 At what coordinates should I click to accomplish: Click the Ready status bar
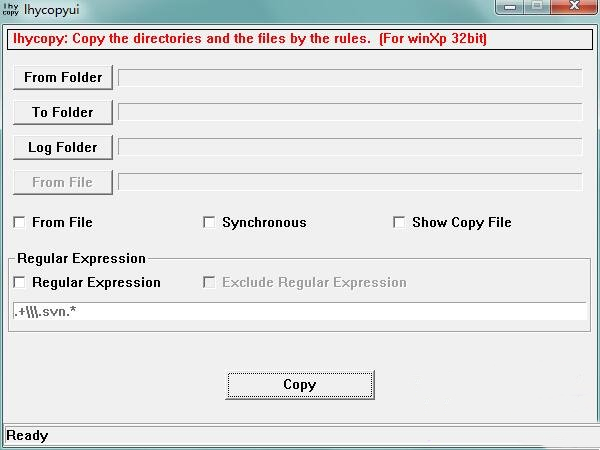pos(300,435)
